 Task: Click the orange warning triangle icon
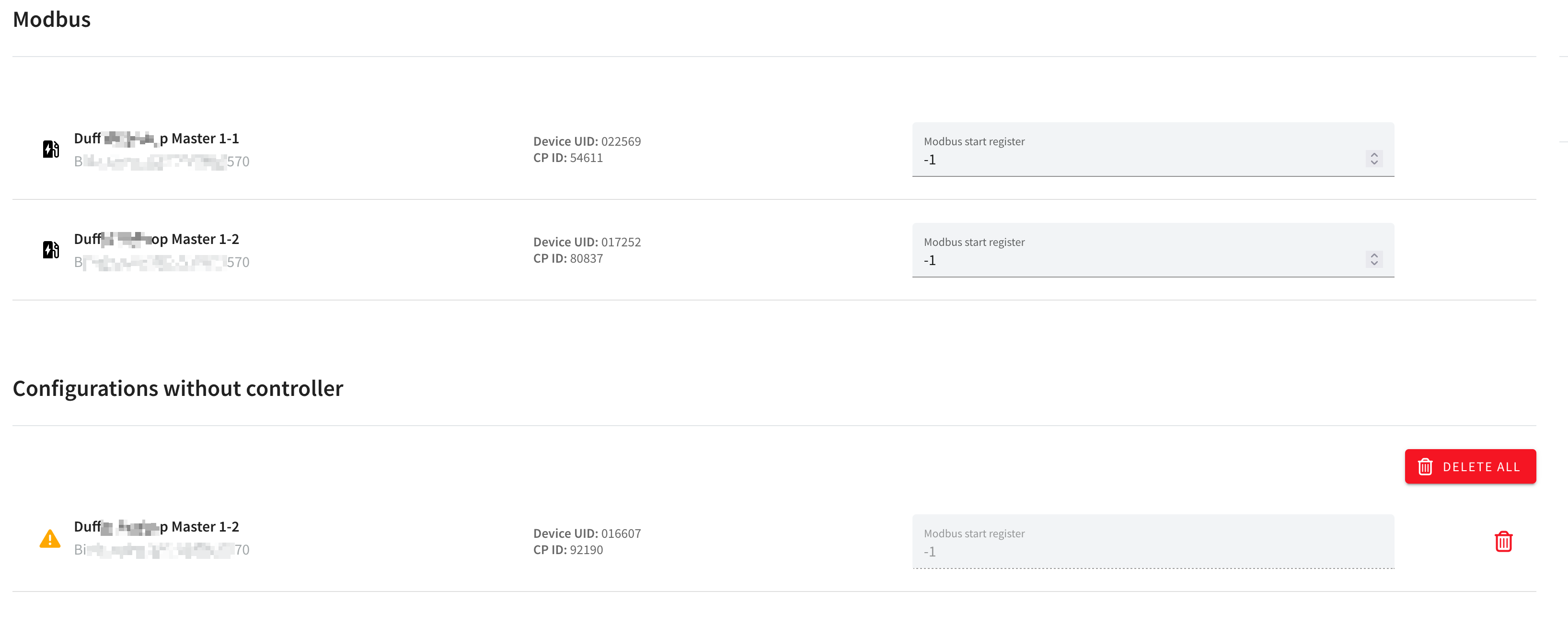click(50, 539)
